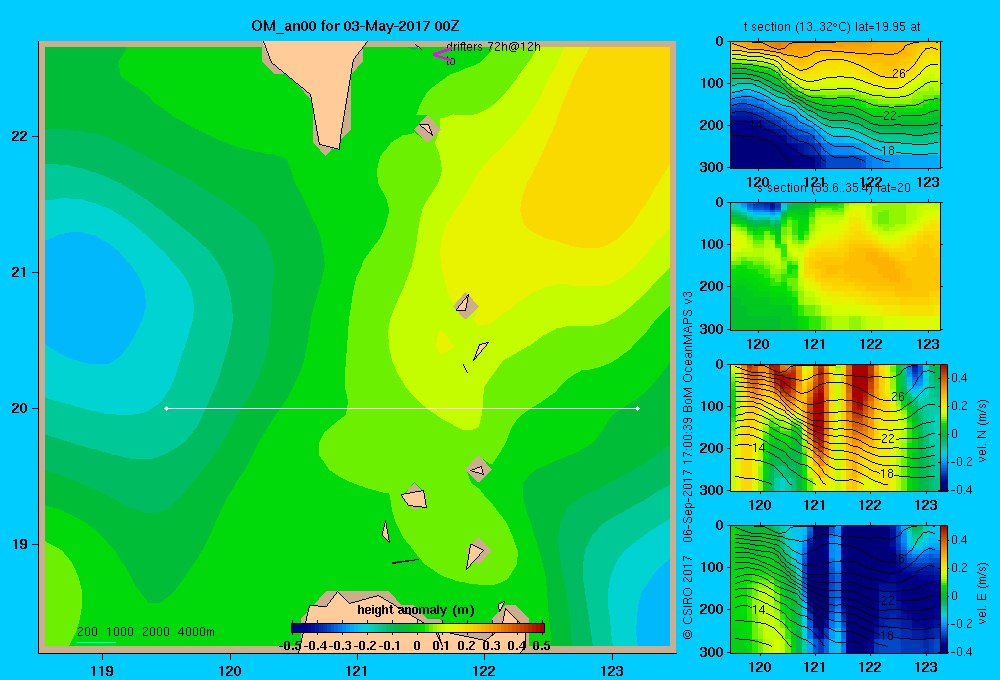This screenshot has width=1000, height=680.
Task: Click the "vel. N (m/s)" axis label
Action: pos(982,431)
